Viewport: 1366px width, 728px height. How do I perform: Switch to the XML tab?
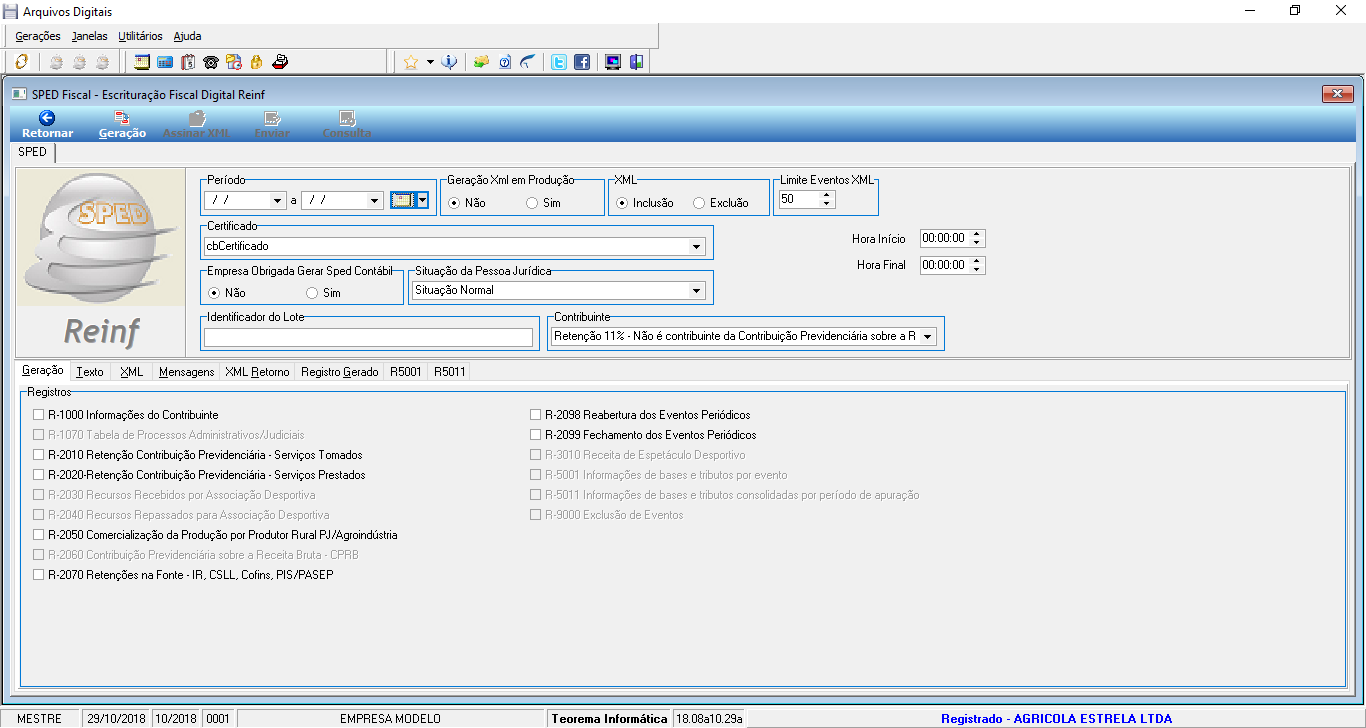tap(132, 372)
